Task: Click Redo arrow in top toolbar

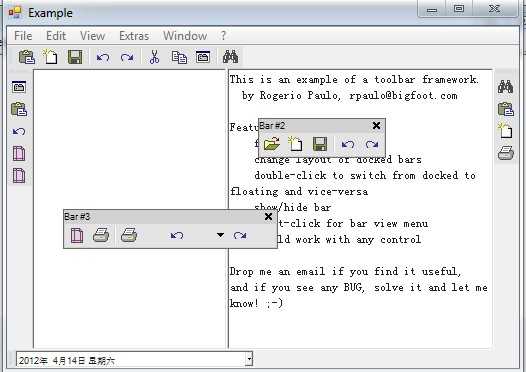Action: click(x=127, y=58)
